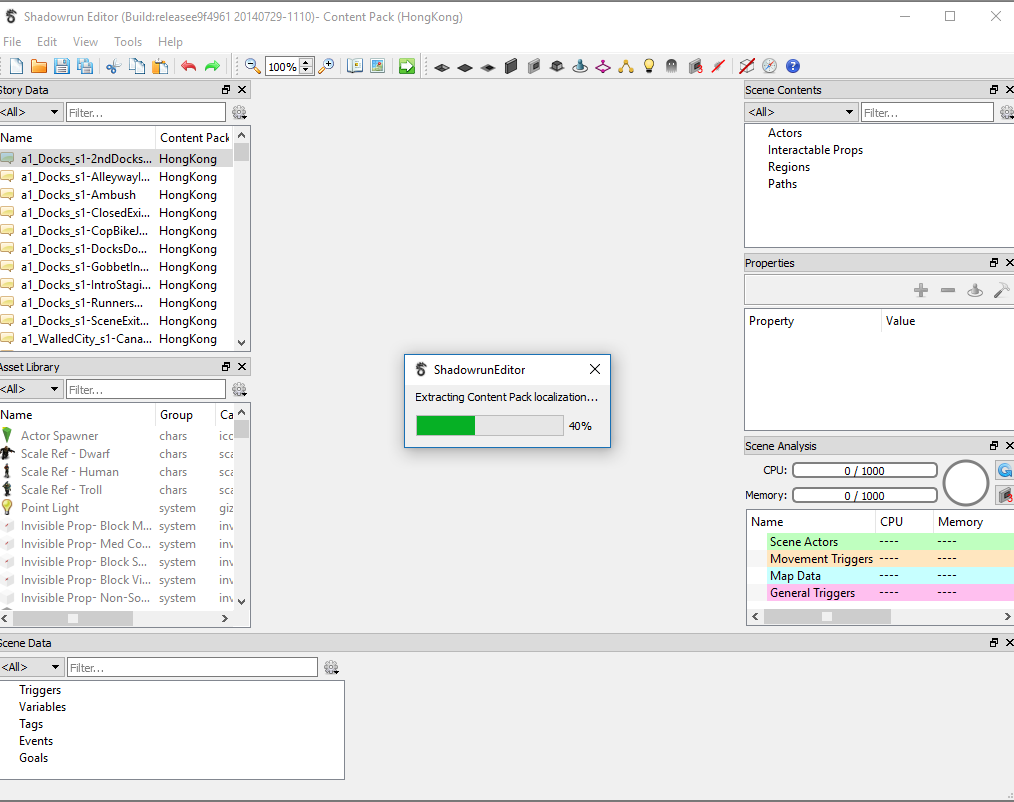The height and width of the screenshot is (802, 1014).
Task: Open Asset Library <All> category dropdown
Action: [31, 389]
